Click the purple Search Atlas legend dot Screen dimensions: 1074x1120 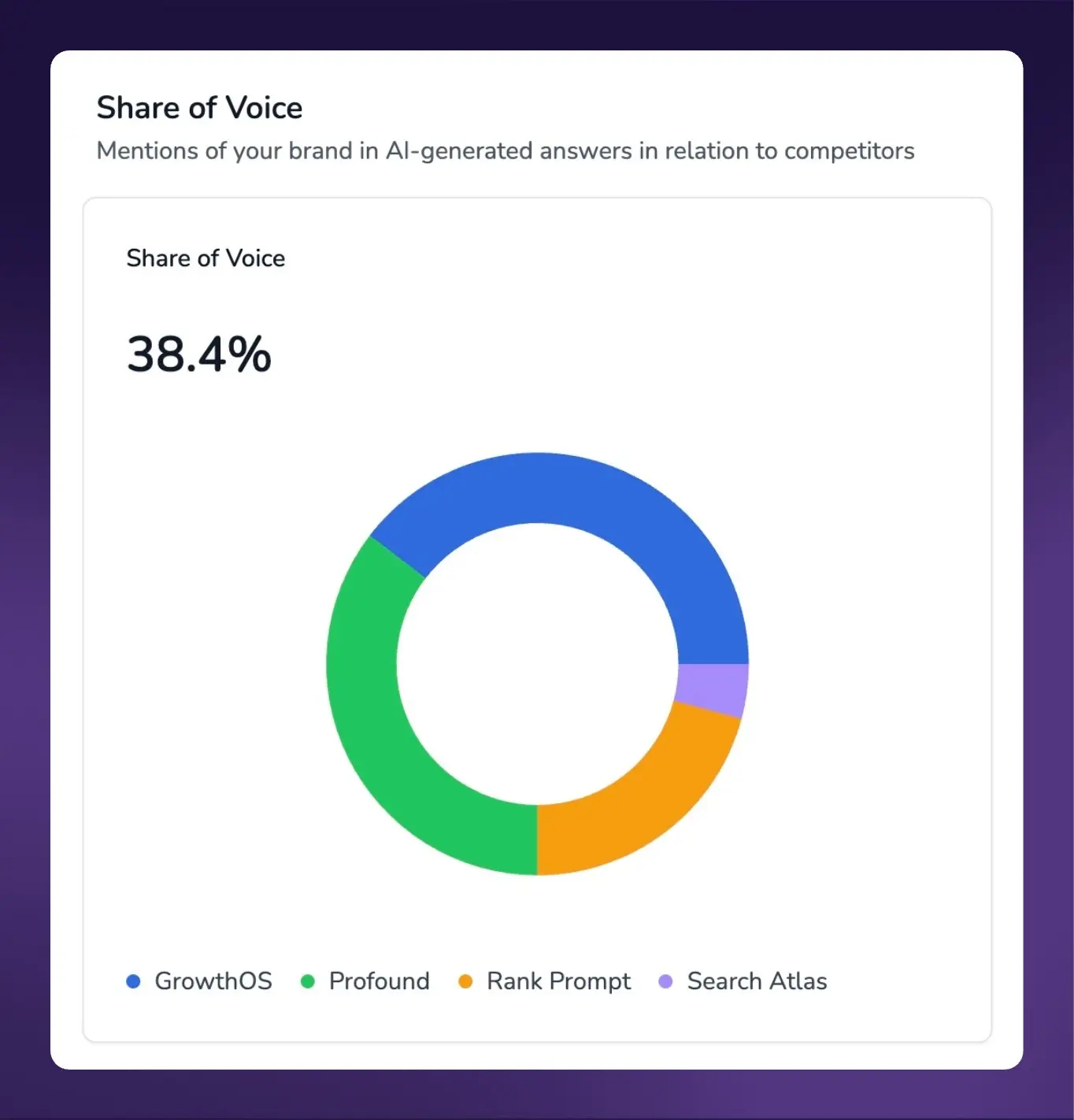click(x=665, y=981)
